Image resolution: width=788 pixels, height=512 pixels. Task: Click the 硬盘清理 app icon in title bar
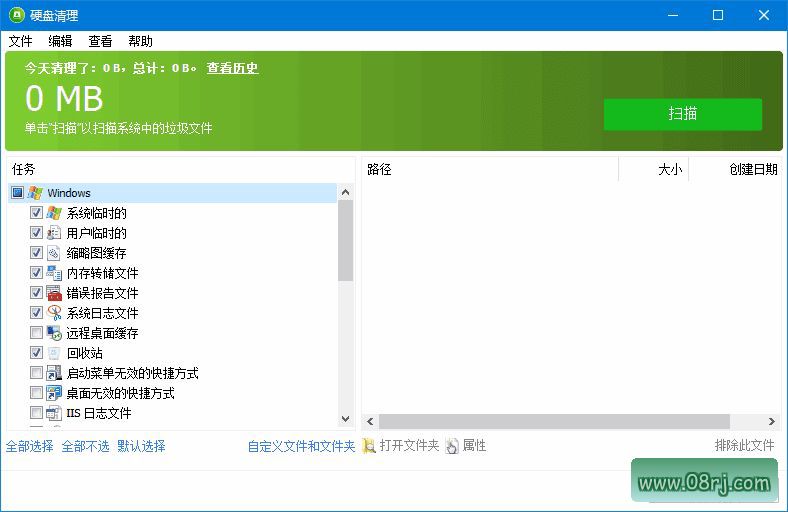tap(17, 15)
